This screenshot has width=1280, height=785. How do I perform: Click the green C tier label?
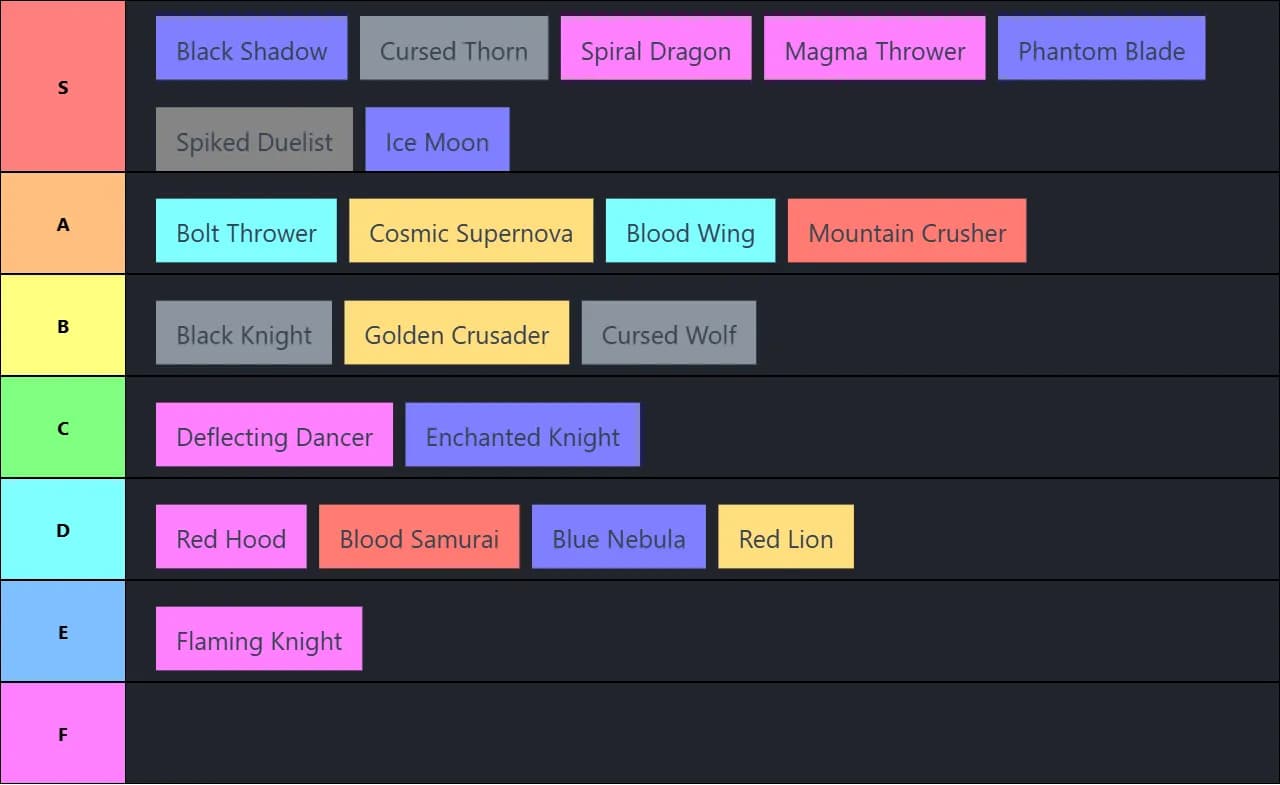tap(63, 428)
